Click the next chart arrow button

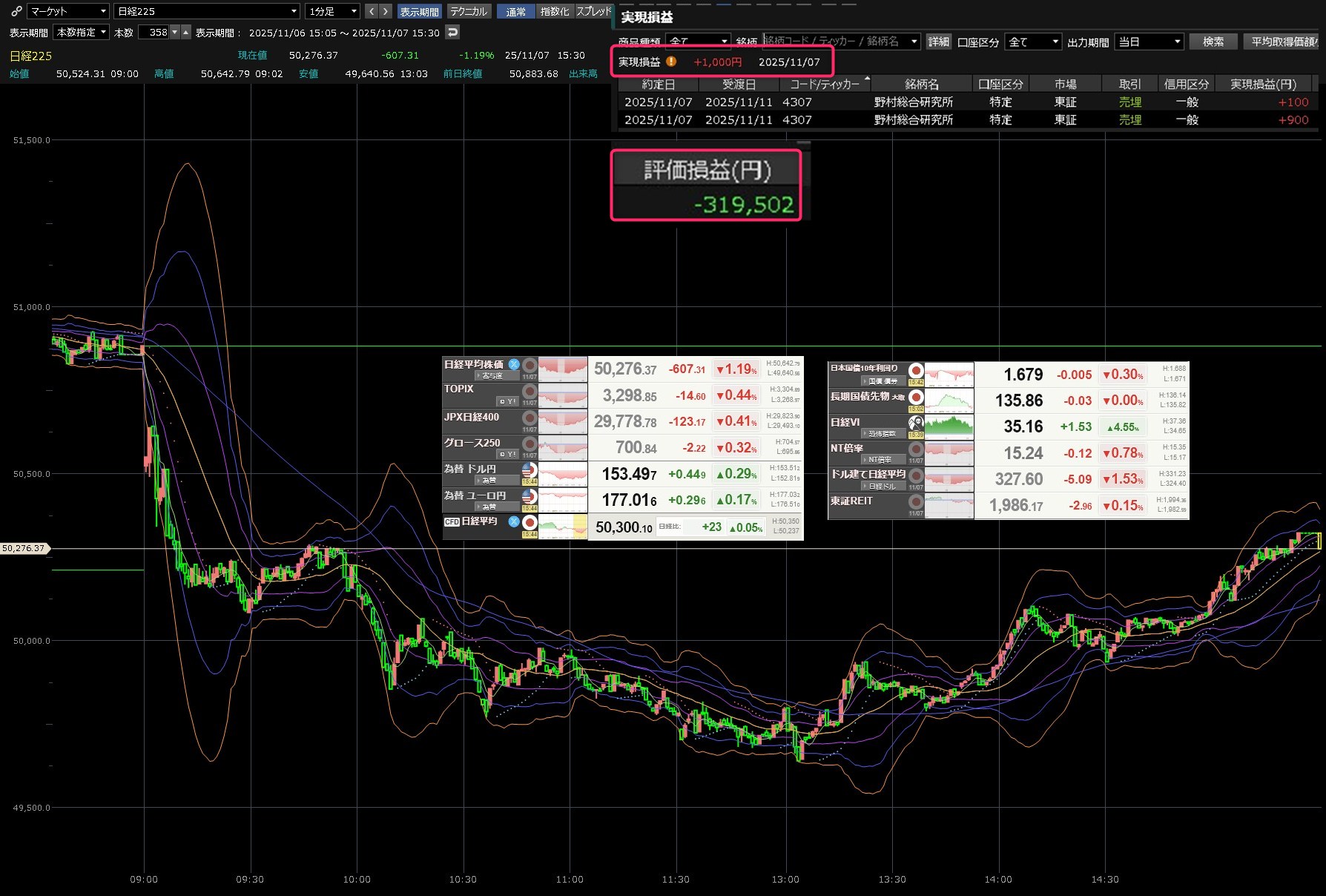386,11
